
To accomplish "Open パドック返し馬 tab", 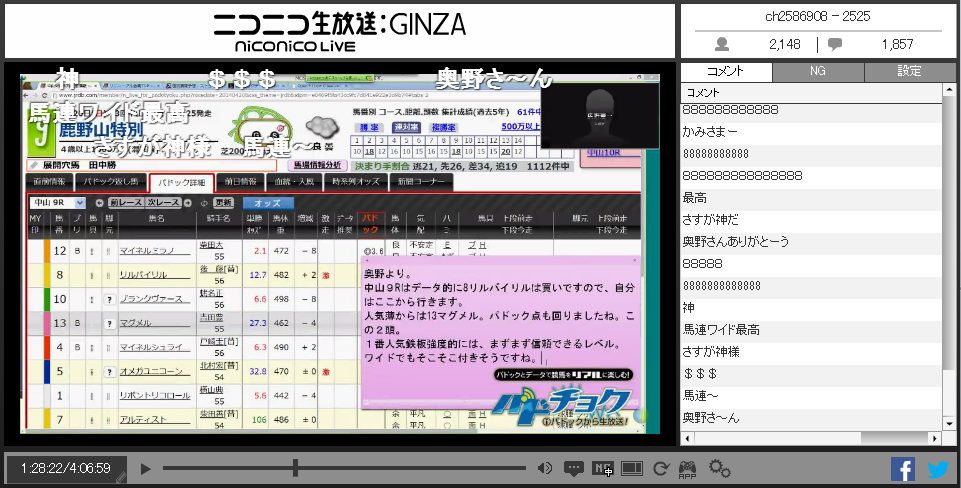I will (x=110, y=182).
